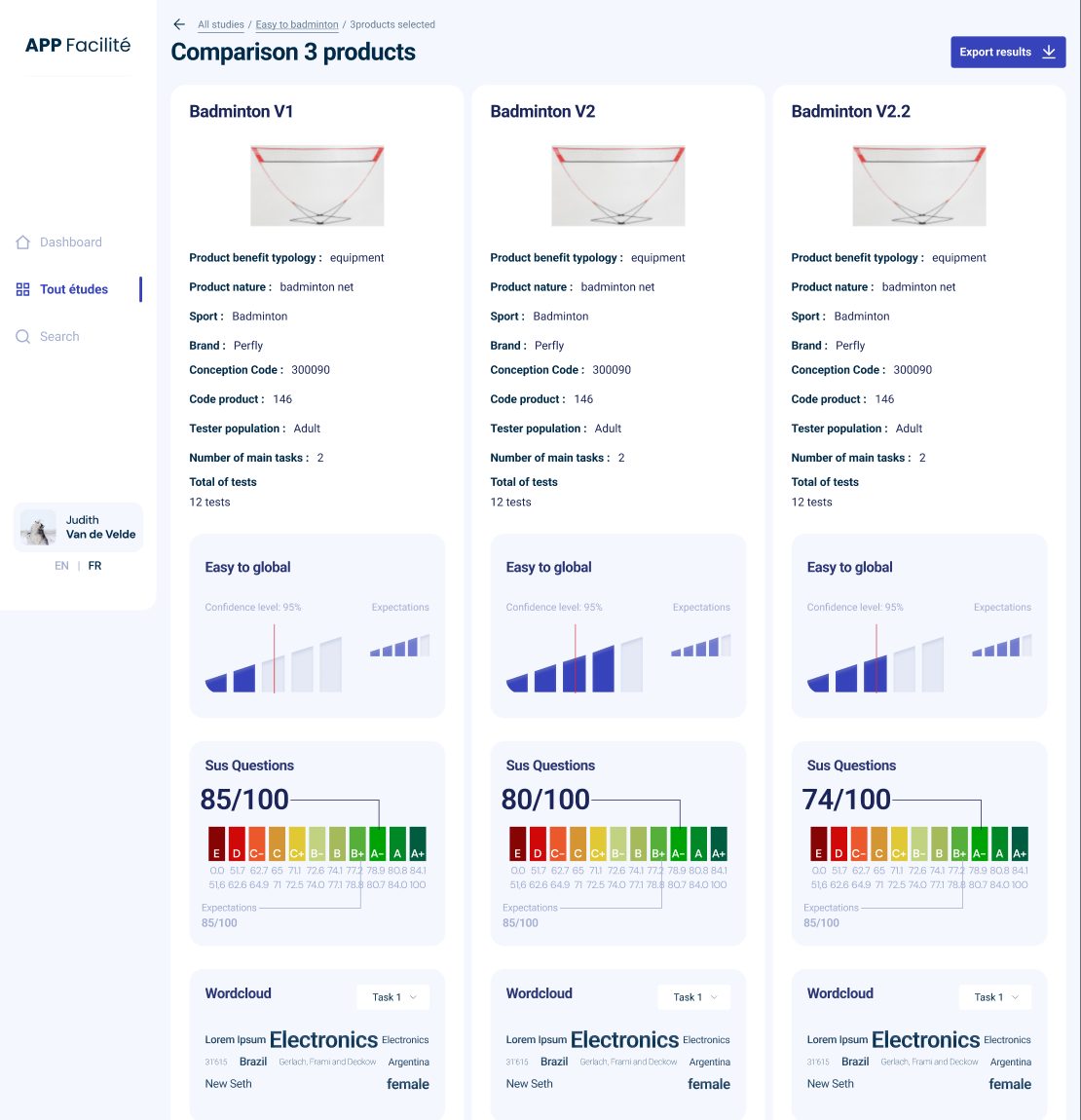Open the Dashboard menu item
The image size is (1081, 1120).
coord(71,243)
